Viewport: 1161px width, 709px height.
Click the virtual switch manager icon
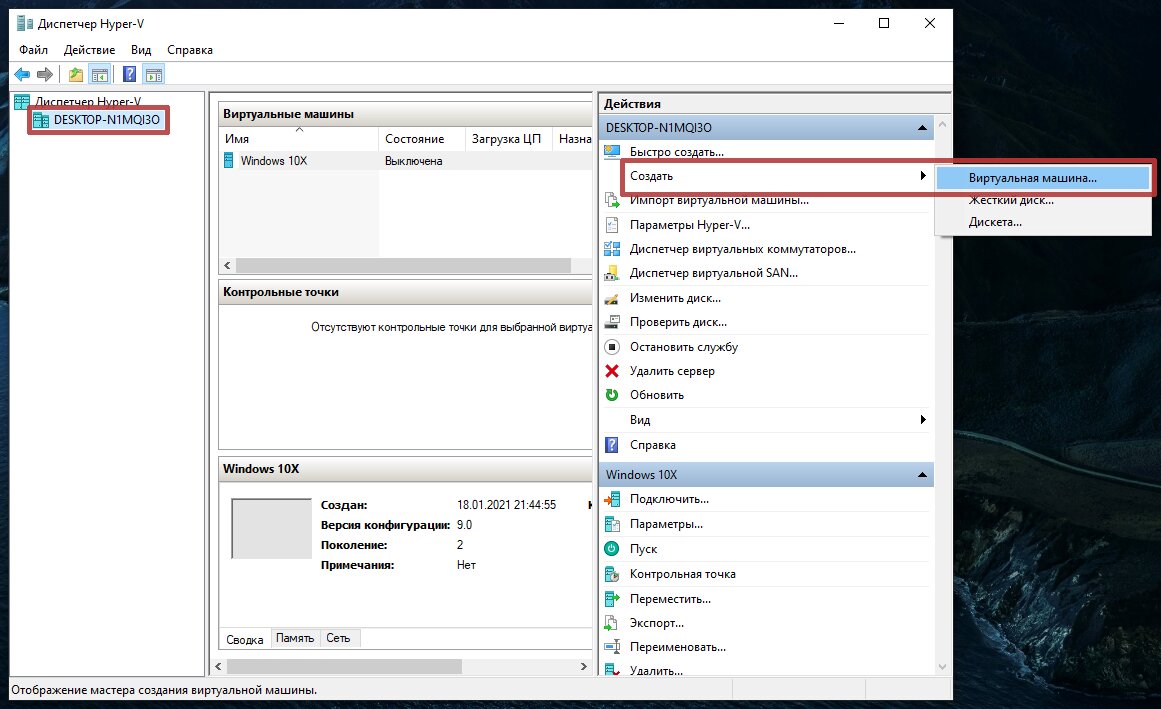point(612,249)
